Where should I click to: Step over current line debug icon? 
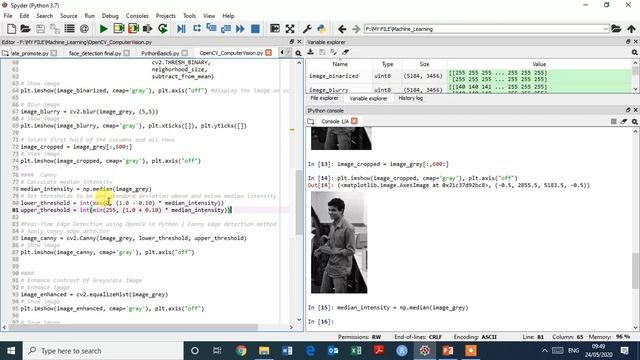click(x=197, y=29)
